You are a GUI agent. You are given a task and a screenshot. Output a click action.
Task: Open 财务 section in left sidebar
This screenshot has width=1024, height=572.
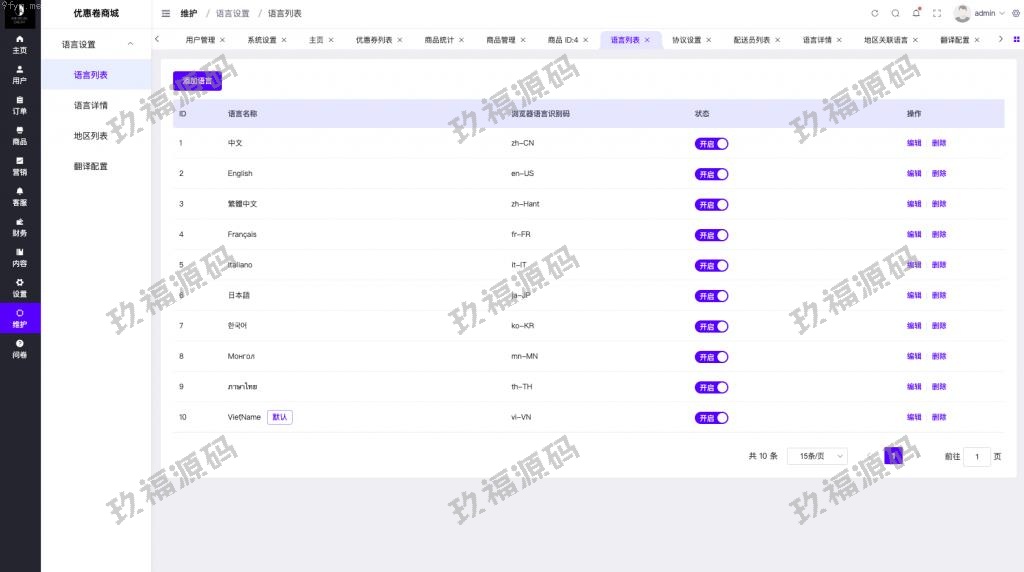(x=20, y=227)
